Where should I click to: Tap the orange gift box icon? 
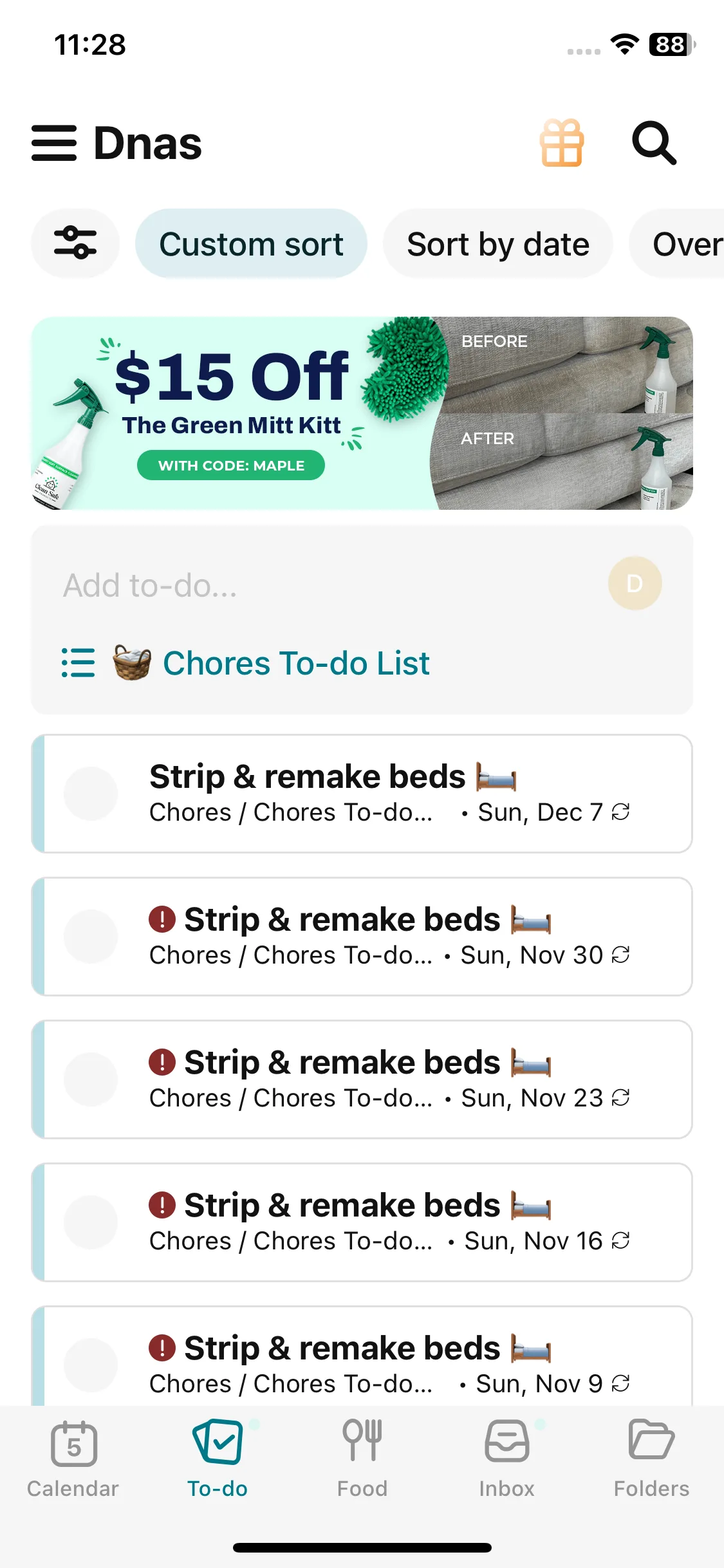coord(562,143)
